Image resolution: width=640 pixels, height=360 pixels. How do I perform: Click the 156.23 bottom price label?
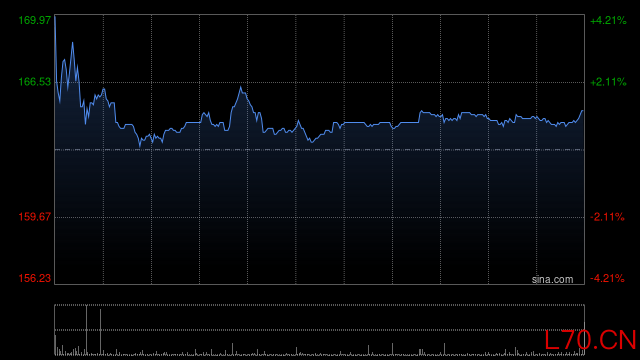point(35,278)
